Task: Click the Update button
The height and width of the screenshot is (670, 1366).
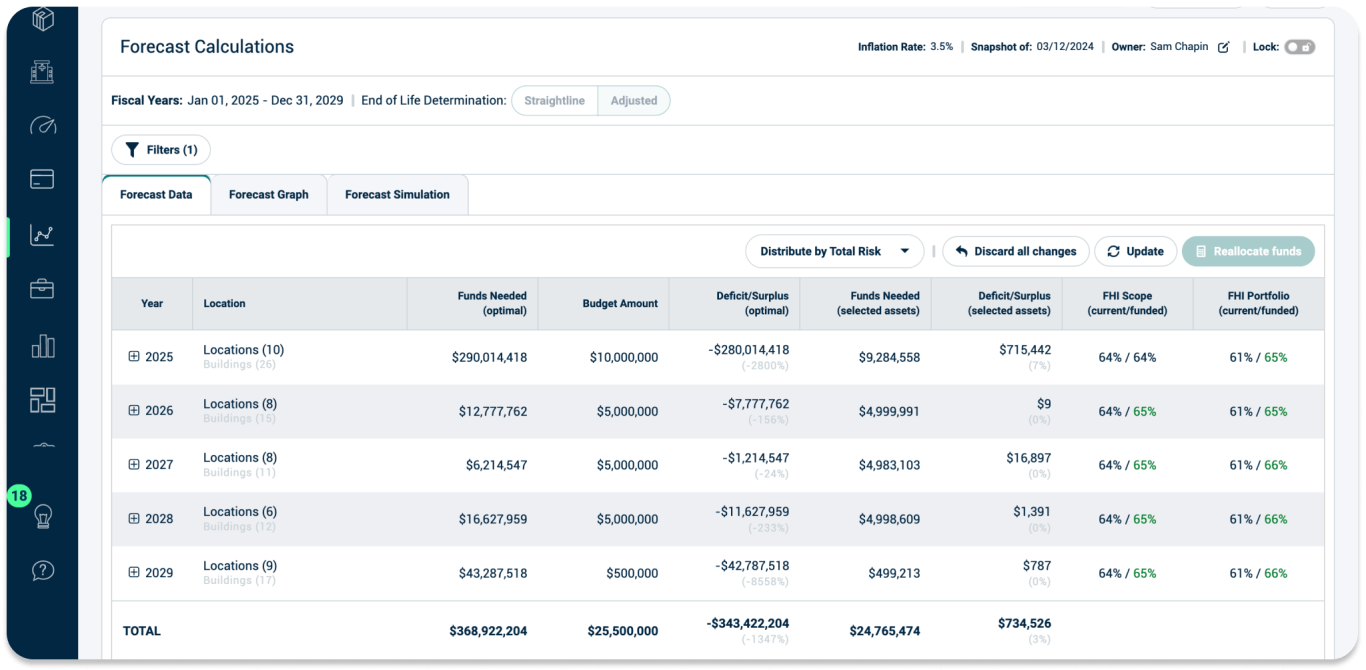Action: tap(1135, 251)
